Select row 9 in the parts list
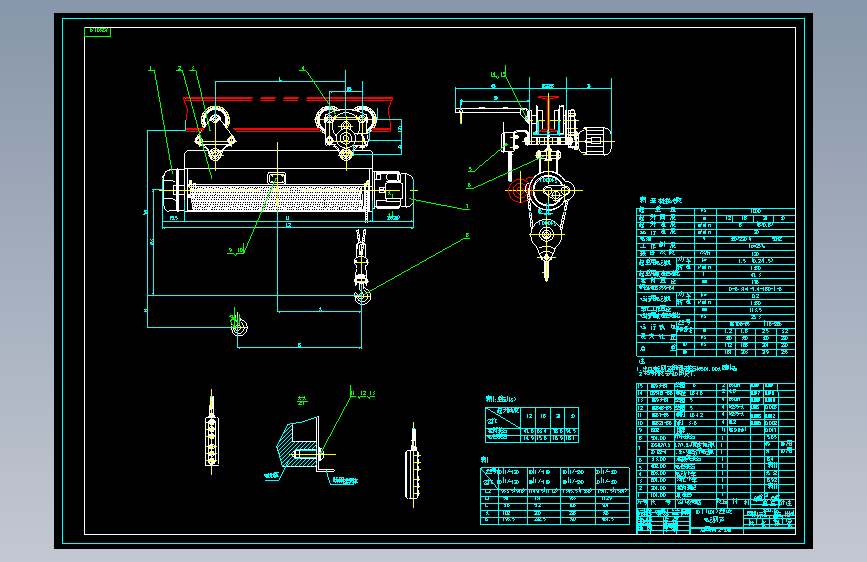Viewport: 867px width, 562px height. (x=715, y=430)
